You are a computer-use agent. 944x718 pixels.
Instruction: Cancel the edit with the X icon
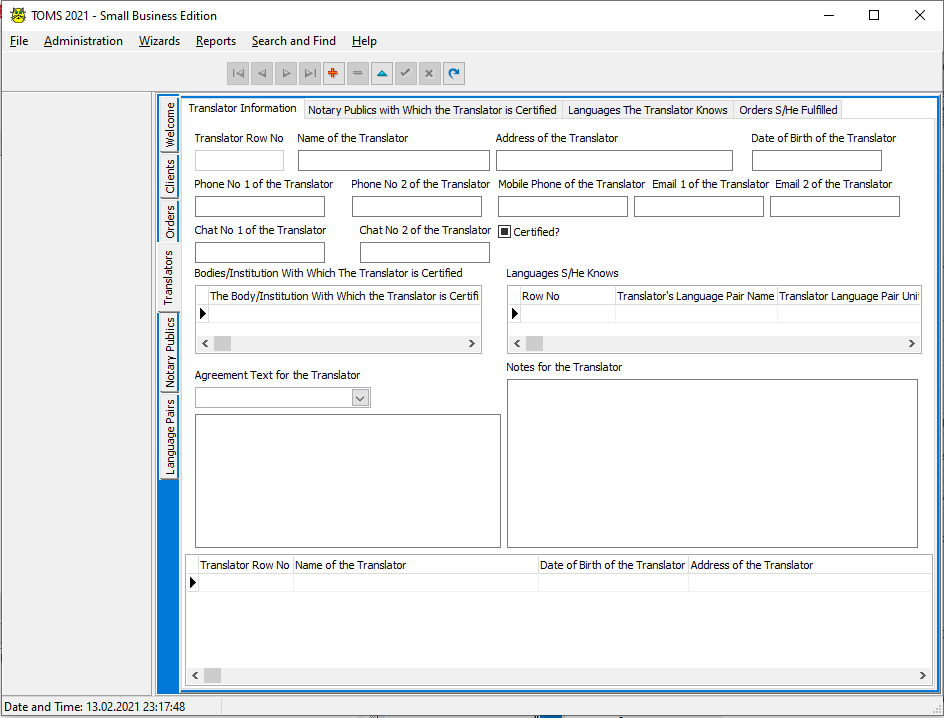click(429, 73)
